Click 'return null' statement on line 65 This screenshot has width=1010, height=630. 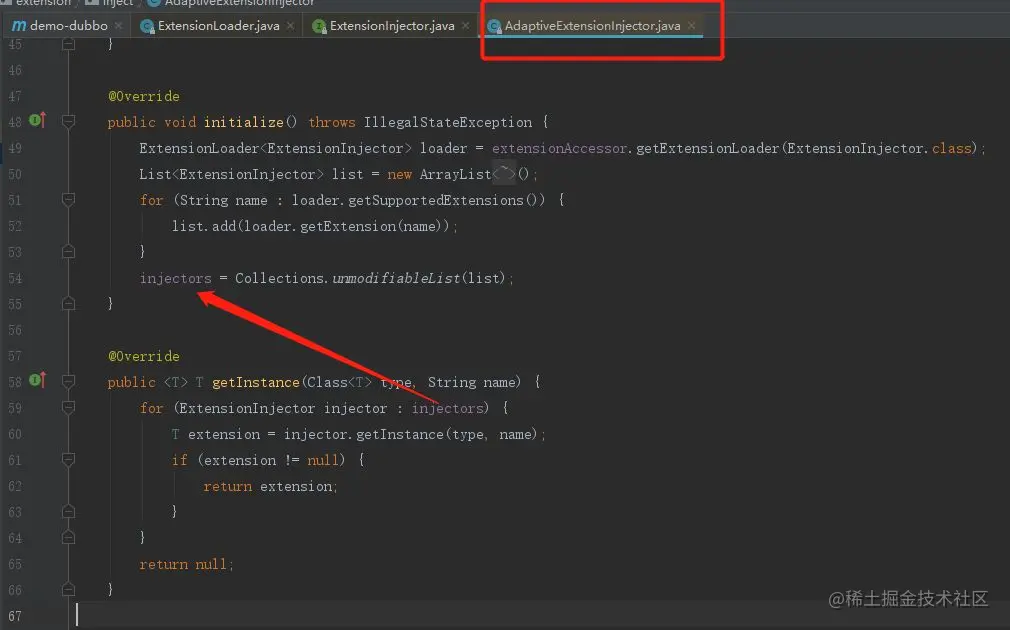coord(186,564)
